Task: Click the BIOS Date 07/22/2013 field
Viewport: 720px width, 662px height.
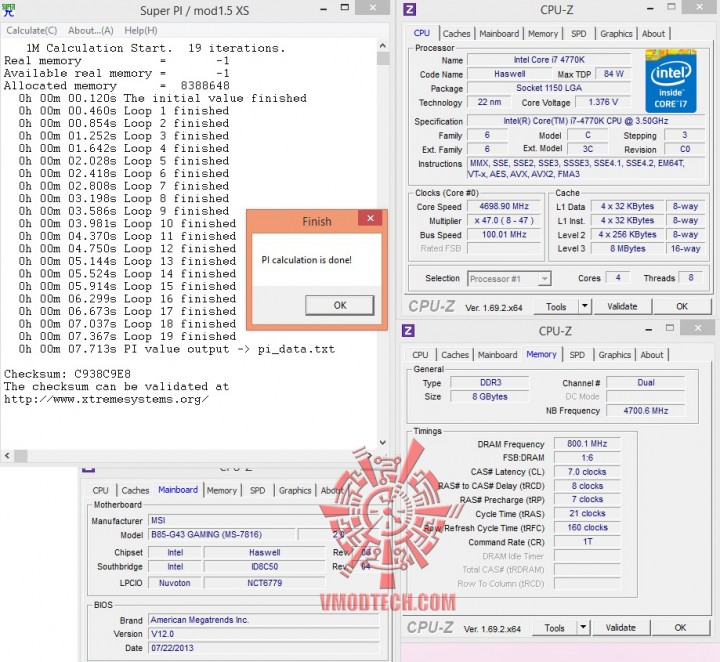Action: coord(264,648)
